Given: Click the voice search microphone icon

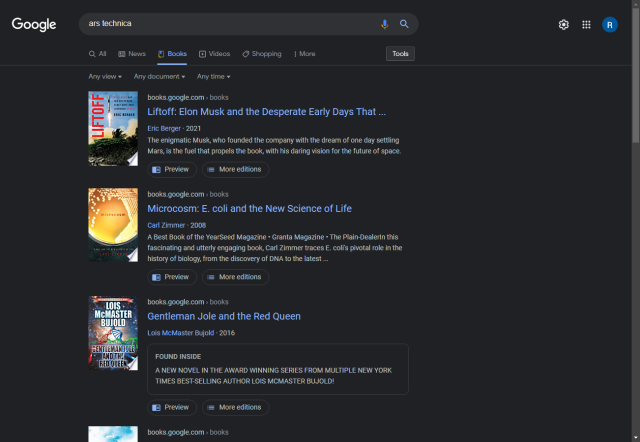Looking at the screenshot, I should (x=384, y=24).
